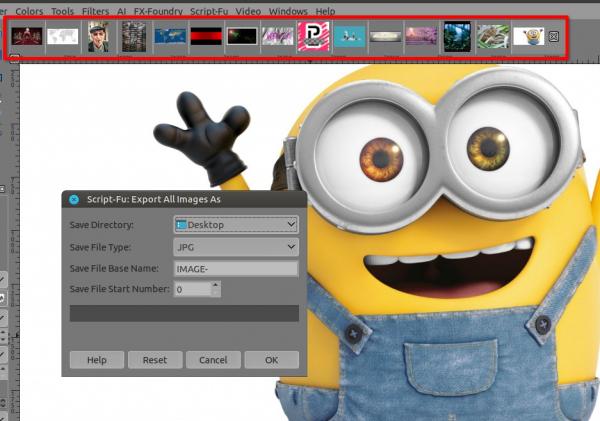600x421 pixels.
Task: Open the Colors menu
Action: (29, 11)
